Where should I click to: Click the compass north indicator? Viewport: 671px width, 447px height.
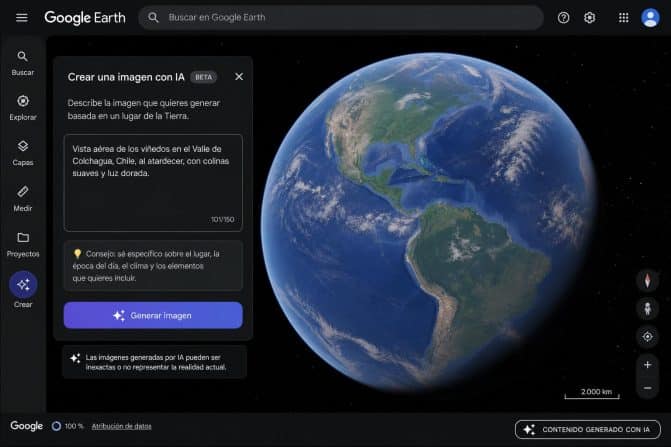pyautogui.click(x=647, y=281)
